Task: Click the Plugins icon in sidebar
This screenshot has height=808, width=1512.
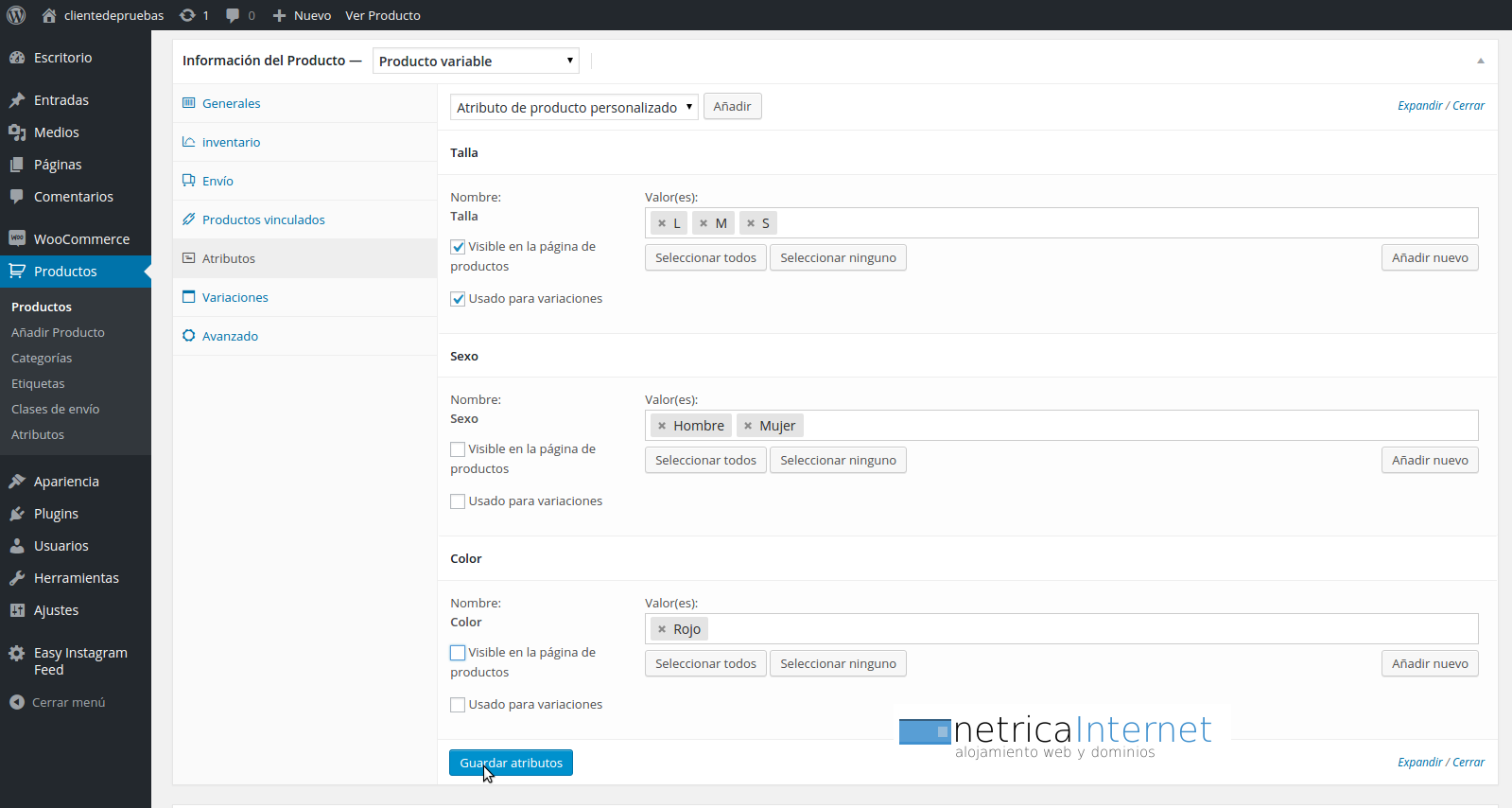Action: tap(17, 514)
